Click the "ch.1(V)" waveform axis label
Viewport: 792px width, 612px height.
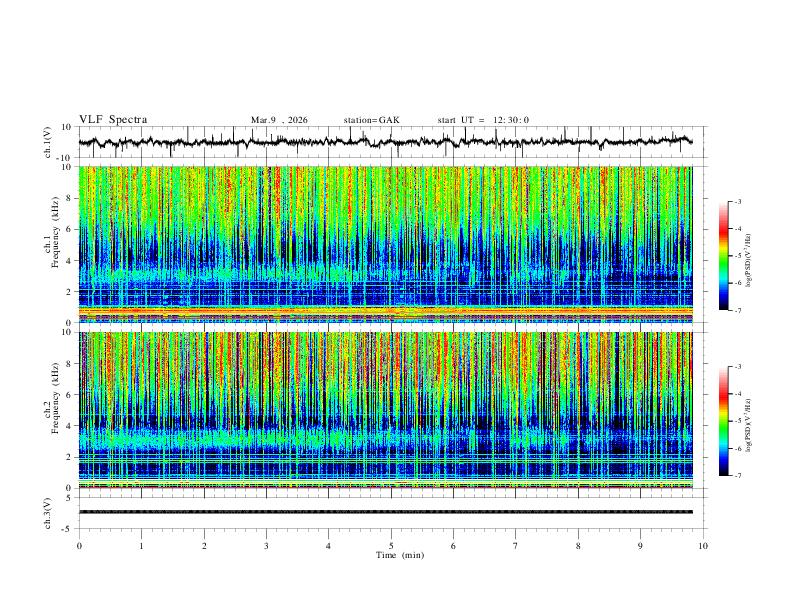(48, 142)
